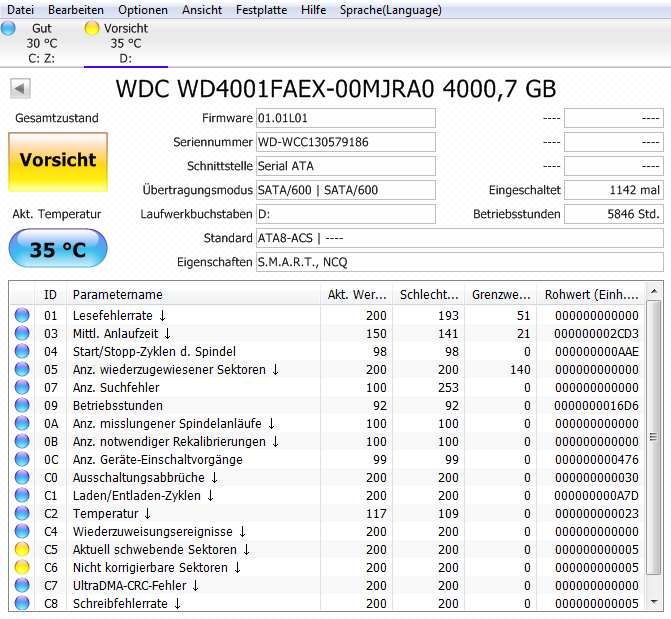Click status icon of C2 Temperatur row

coord(22,513)
